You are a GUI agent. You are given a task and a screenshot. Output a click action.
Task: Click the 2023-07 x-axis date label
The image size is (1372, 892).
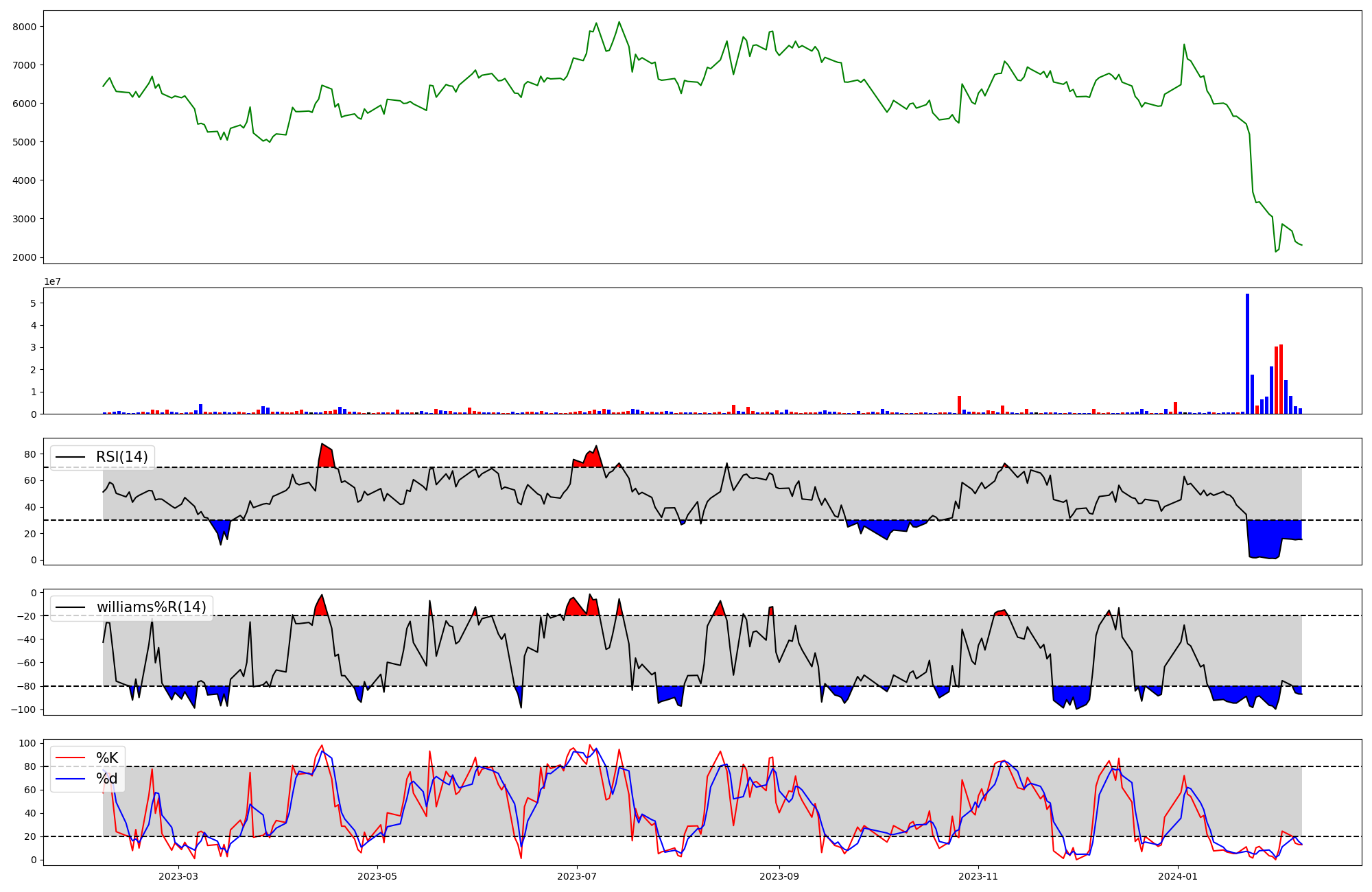[577, 876]
